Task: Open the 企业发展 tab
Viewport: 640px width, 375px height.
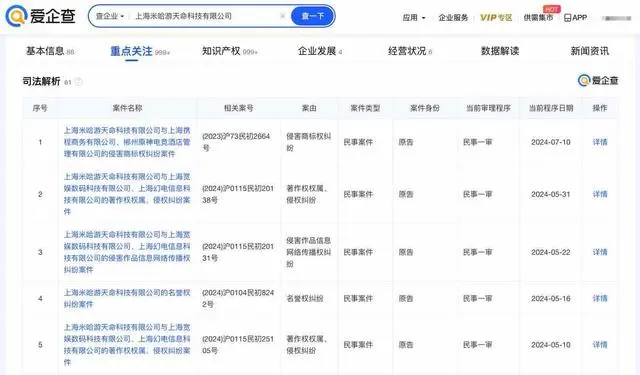Action: (320, 51)
